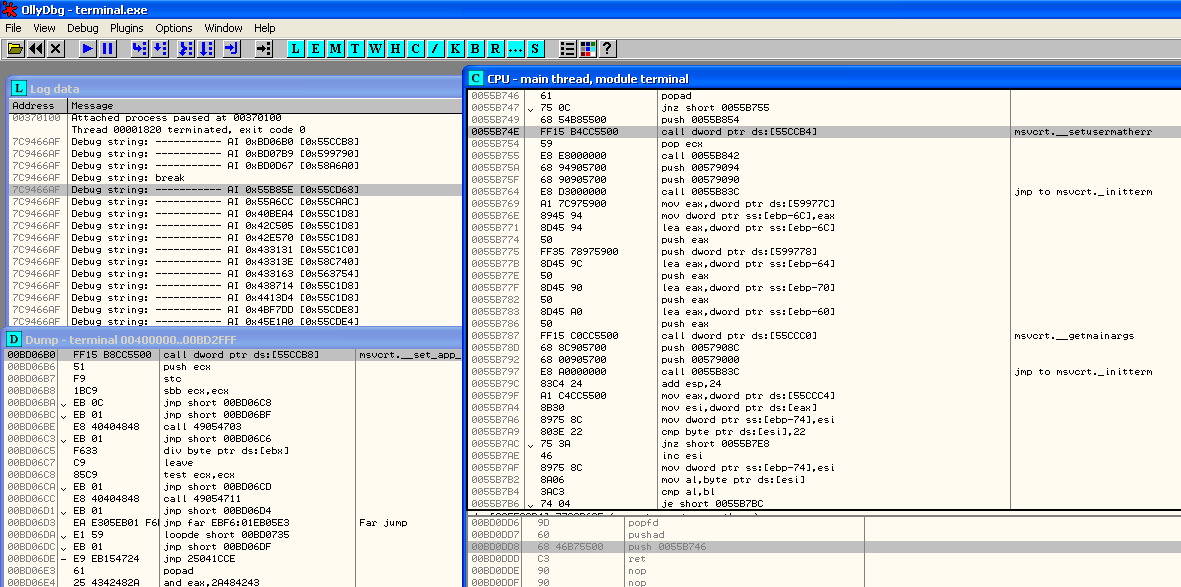1181x587 pixels.
Task: Click the Open file folder icon
Action: tap(15, 48)
